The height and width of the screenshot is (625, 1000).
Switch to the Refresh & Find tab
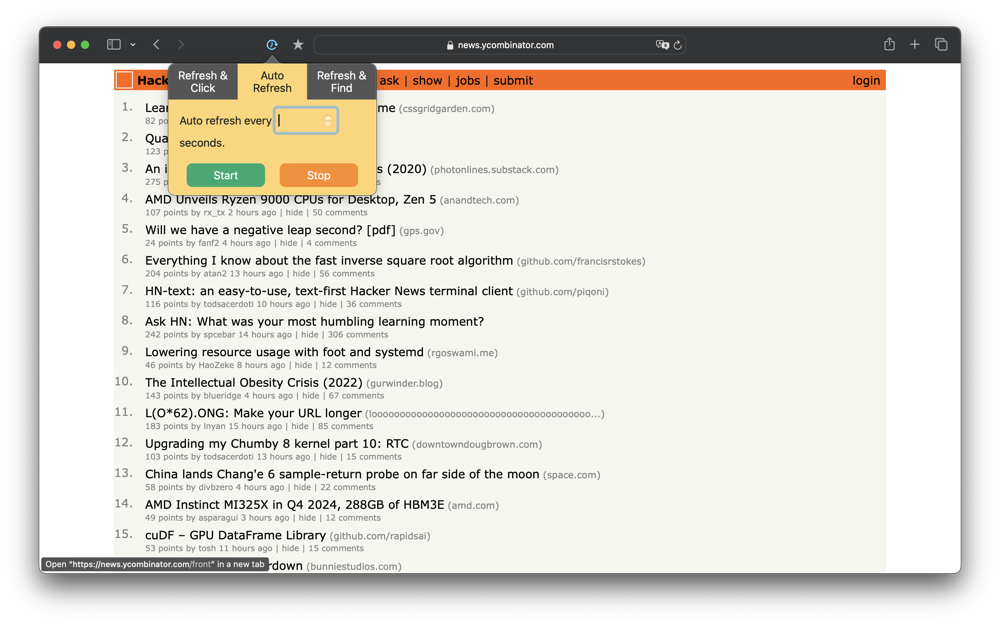[x=342, y=82]
